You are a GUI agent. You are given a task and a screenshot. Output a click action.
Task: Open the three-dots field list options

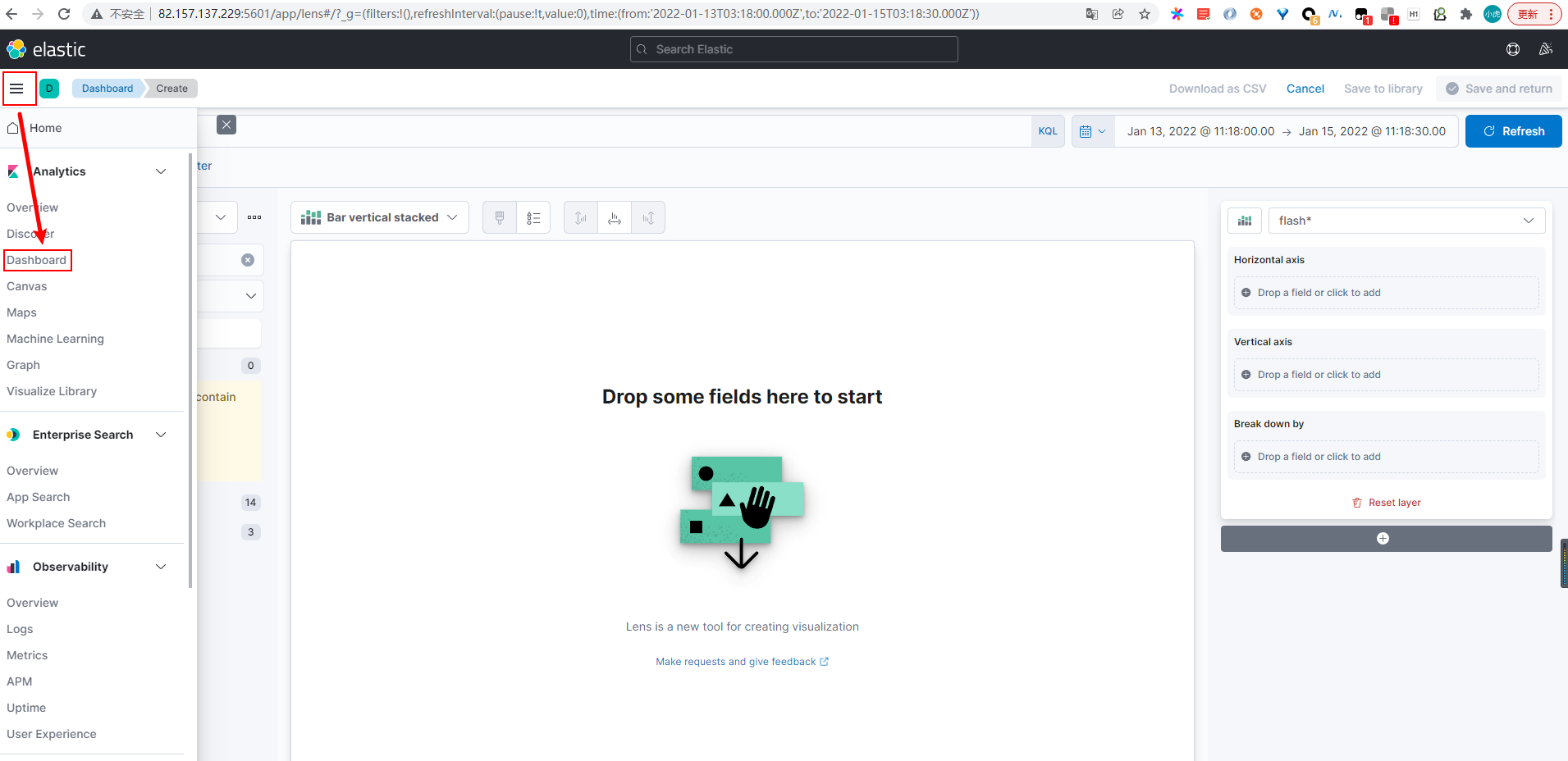(x=254, y=217)
